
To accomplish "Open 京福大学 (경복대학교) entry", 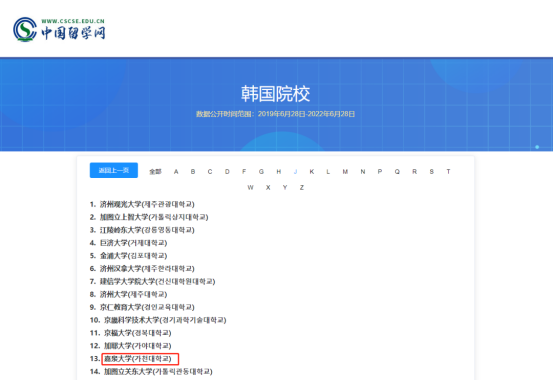I will coord(138,333).
